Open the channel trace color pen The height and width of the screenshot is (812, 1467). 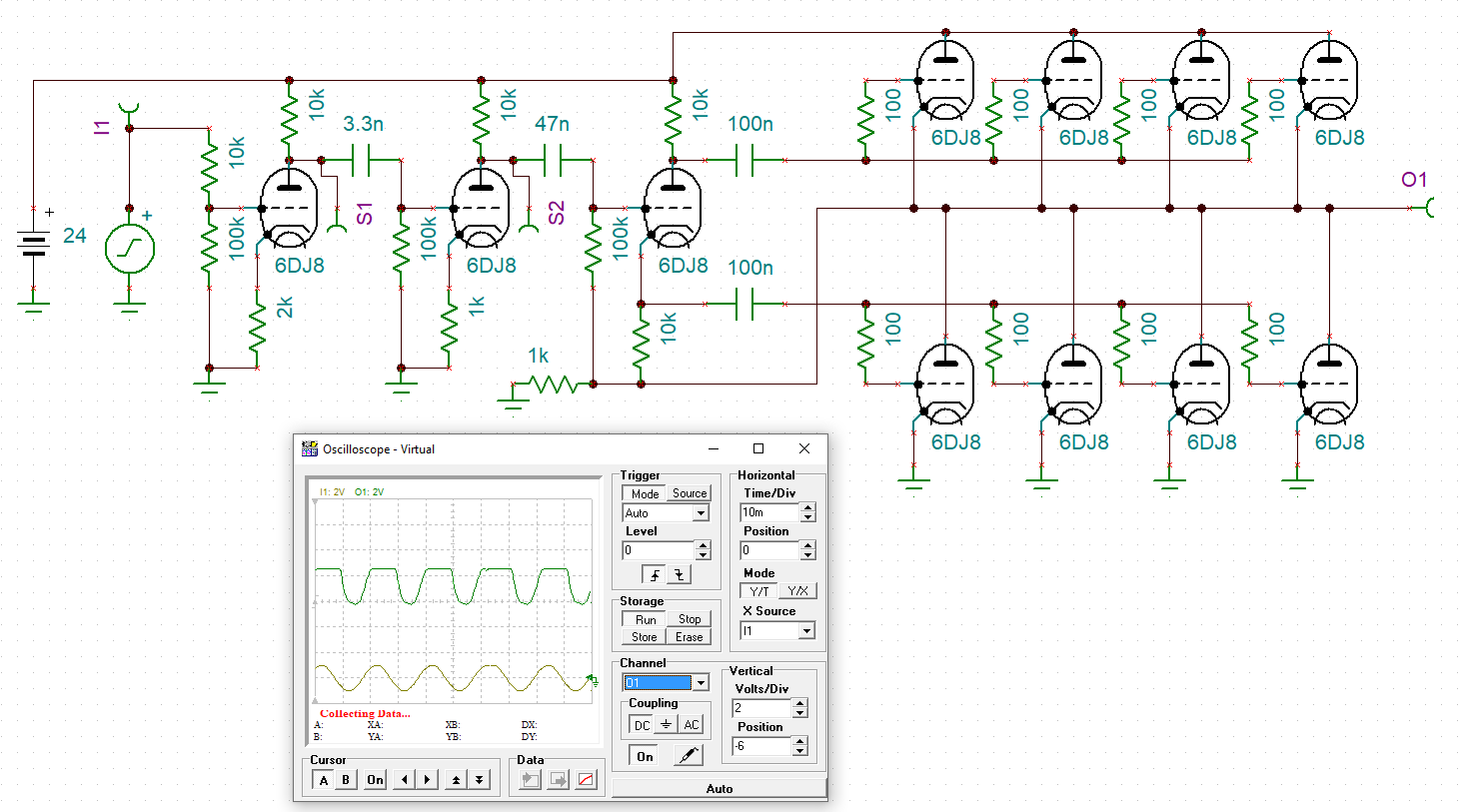point(688,756)
